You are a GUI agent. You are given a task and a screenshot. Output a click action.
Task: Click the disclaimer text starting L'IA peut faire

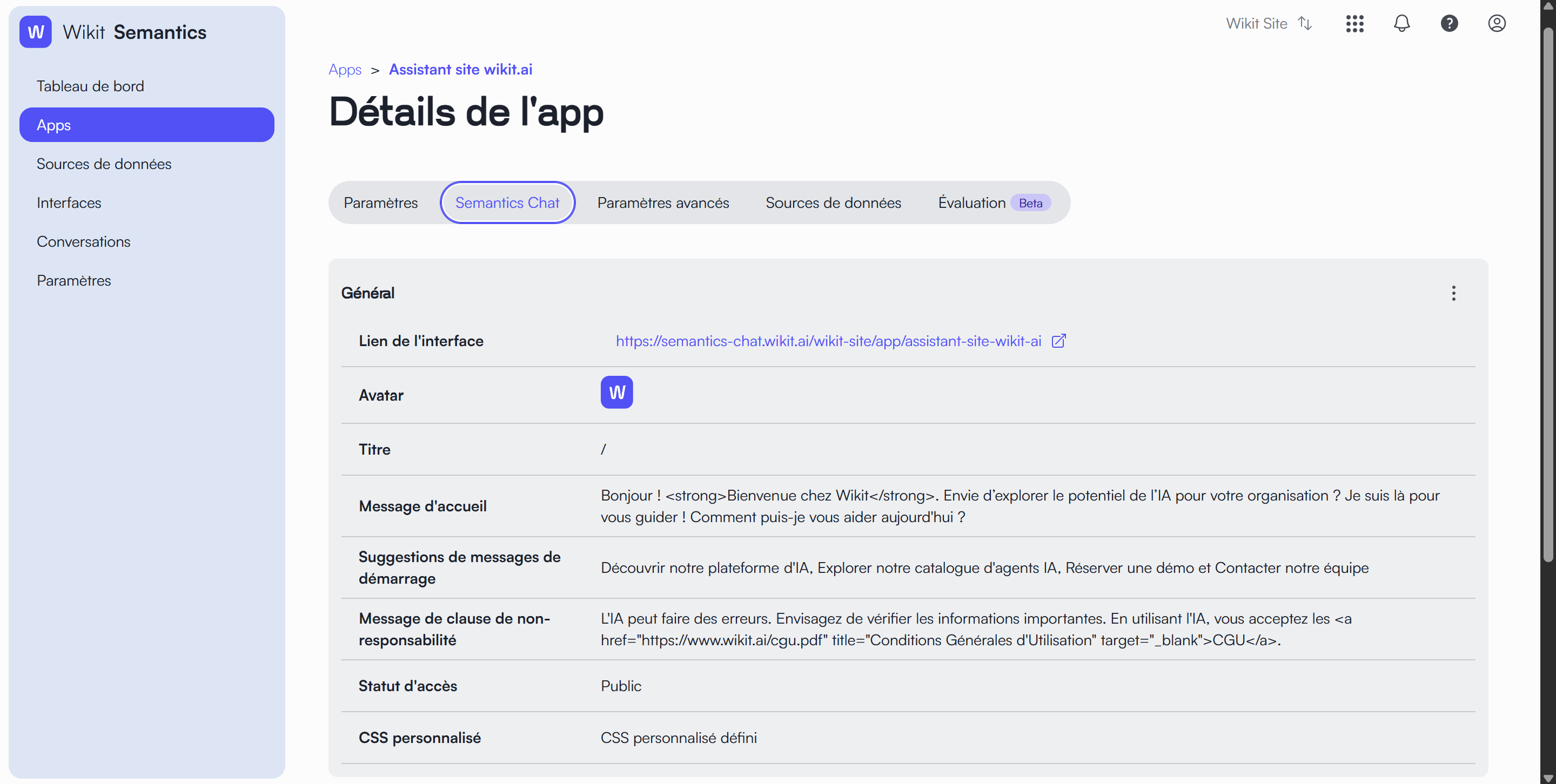pyautogui.click(x=976, y=630)
